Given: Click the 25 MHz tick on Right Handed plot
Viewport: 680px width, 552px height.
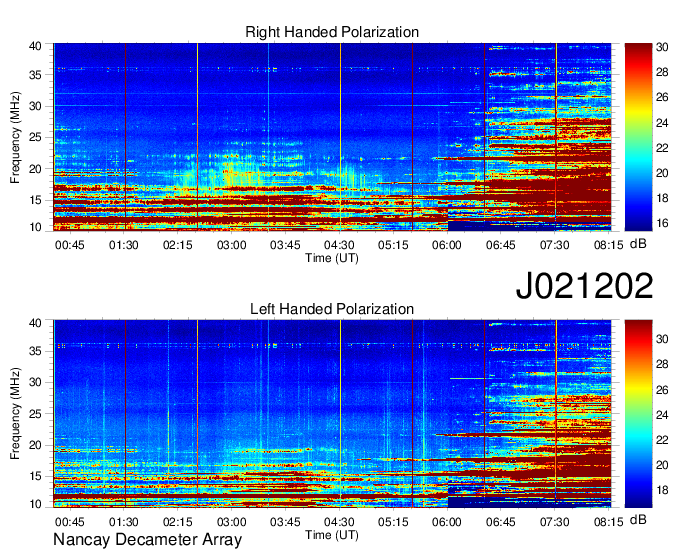Looking at the screenshot, I should pos(35,137).
